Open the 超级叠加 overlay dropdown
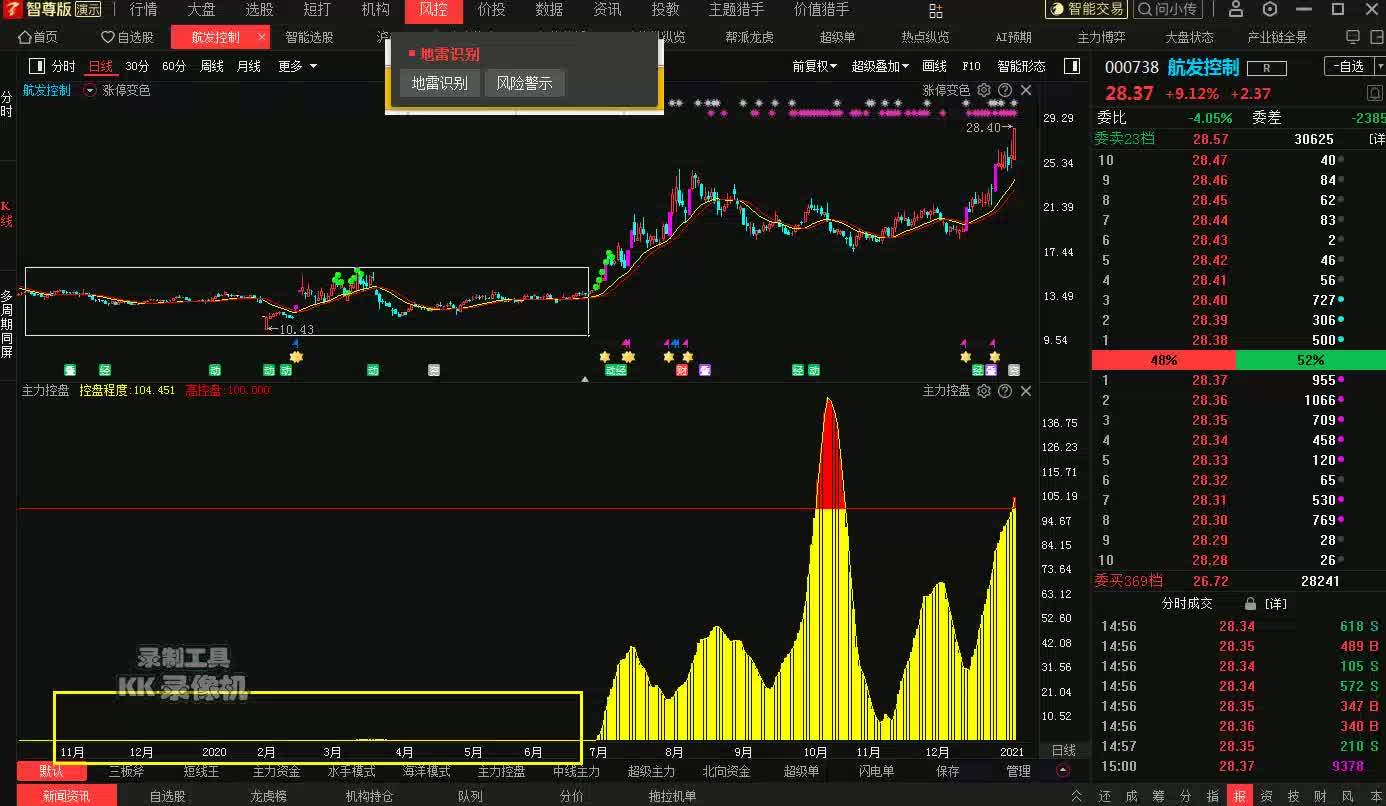The image size is (1386, 806). (880, 66)
